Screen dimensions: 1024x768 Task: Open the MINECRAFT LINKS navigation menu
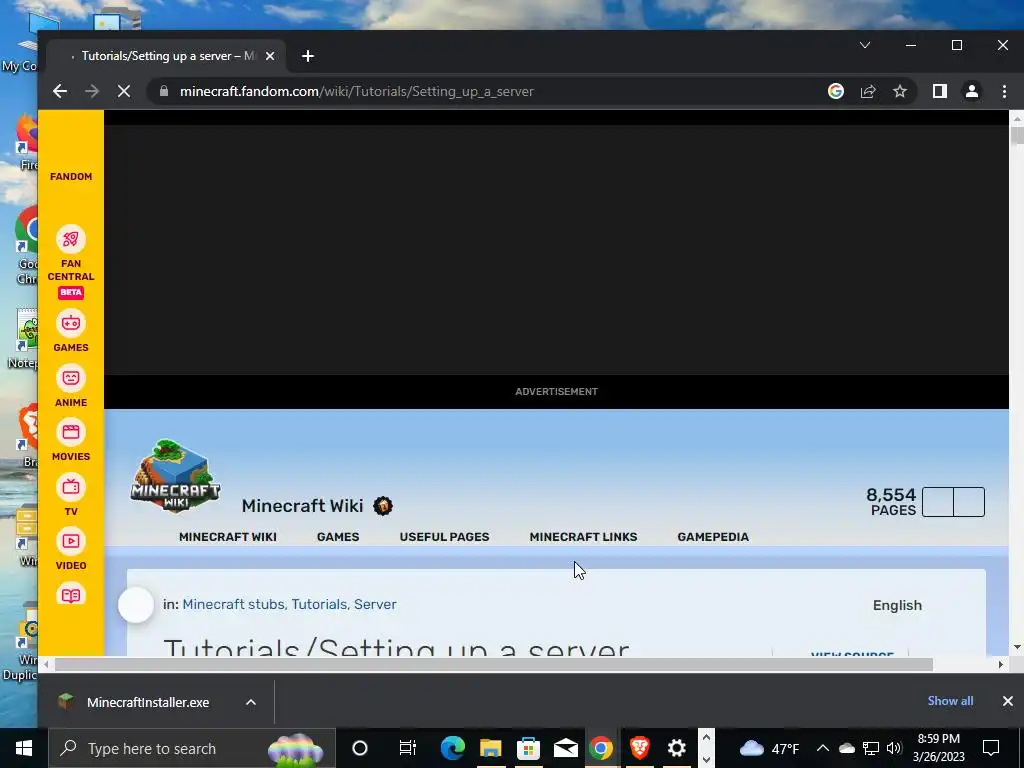pos(583,537)
